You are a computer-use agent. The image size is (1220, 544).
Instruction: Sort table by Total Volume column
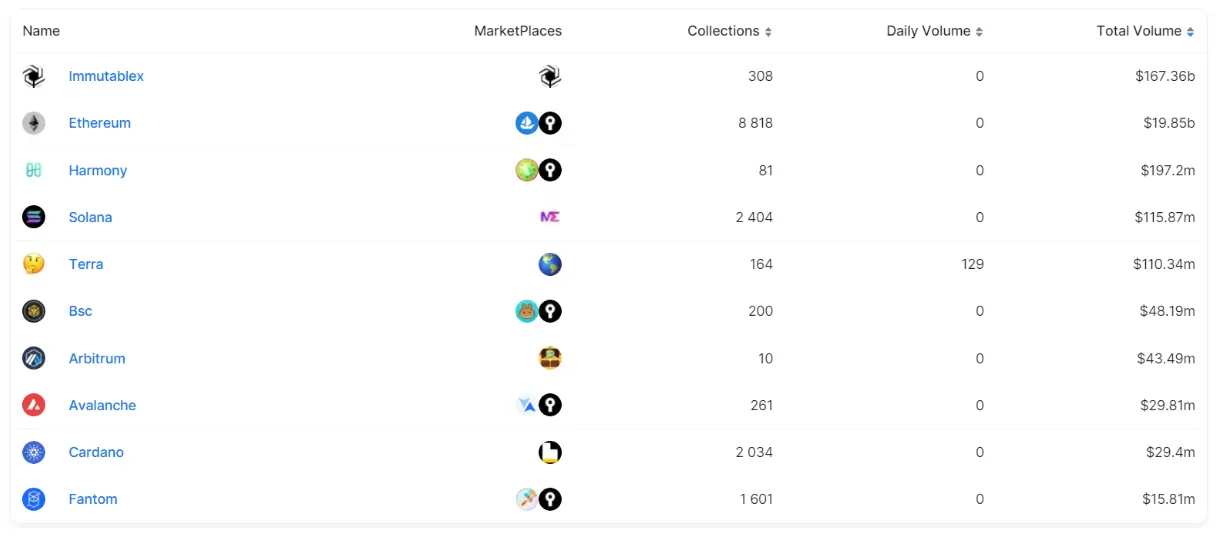(x=1145, y=31)
